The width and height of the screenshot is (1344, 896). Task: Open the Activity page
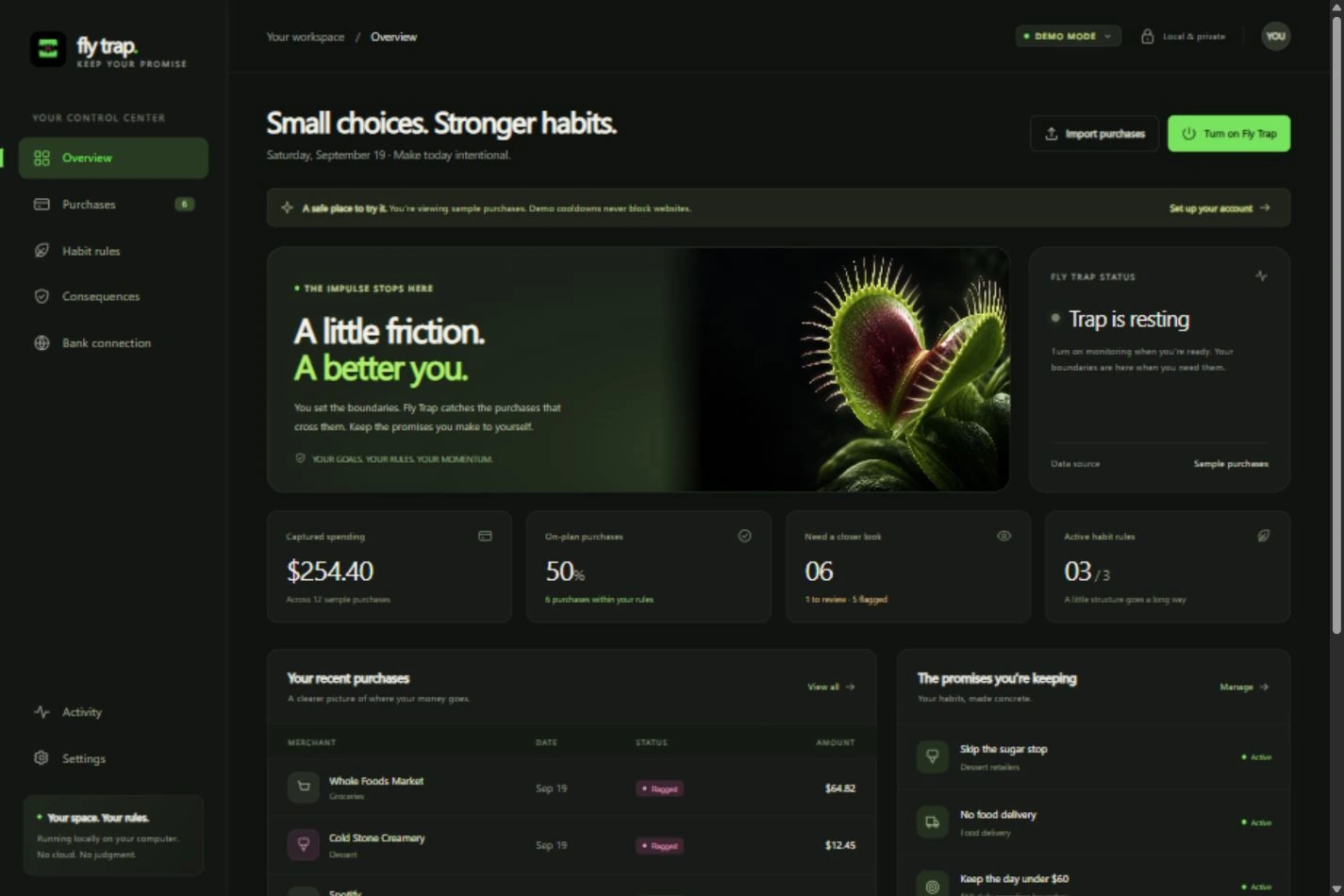click(113, 712)
